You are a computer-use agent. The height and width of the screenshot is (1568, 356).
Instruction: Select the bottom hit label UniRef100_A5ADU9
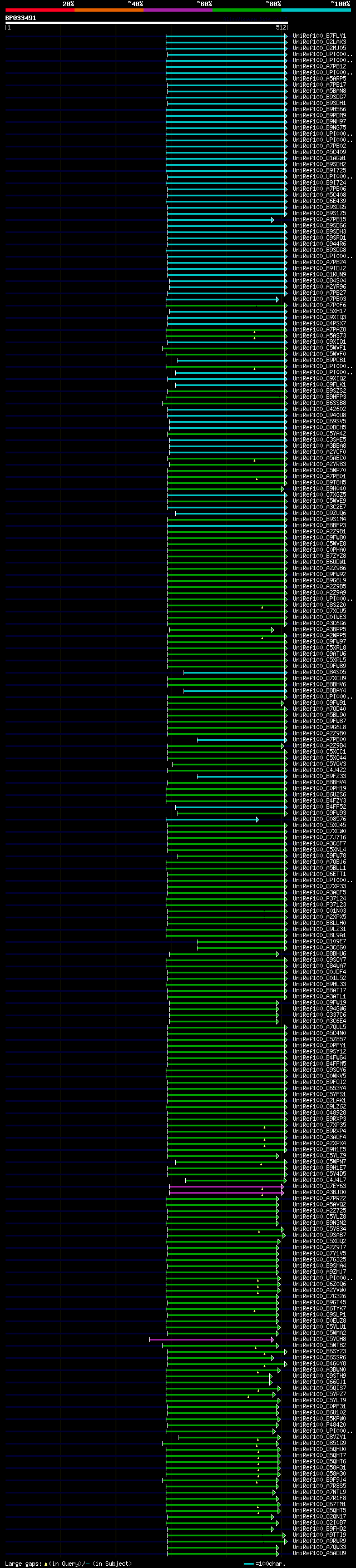pos(319,1553)
